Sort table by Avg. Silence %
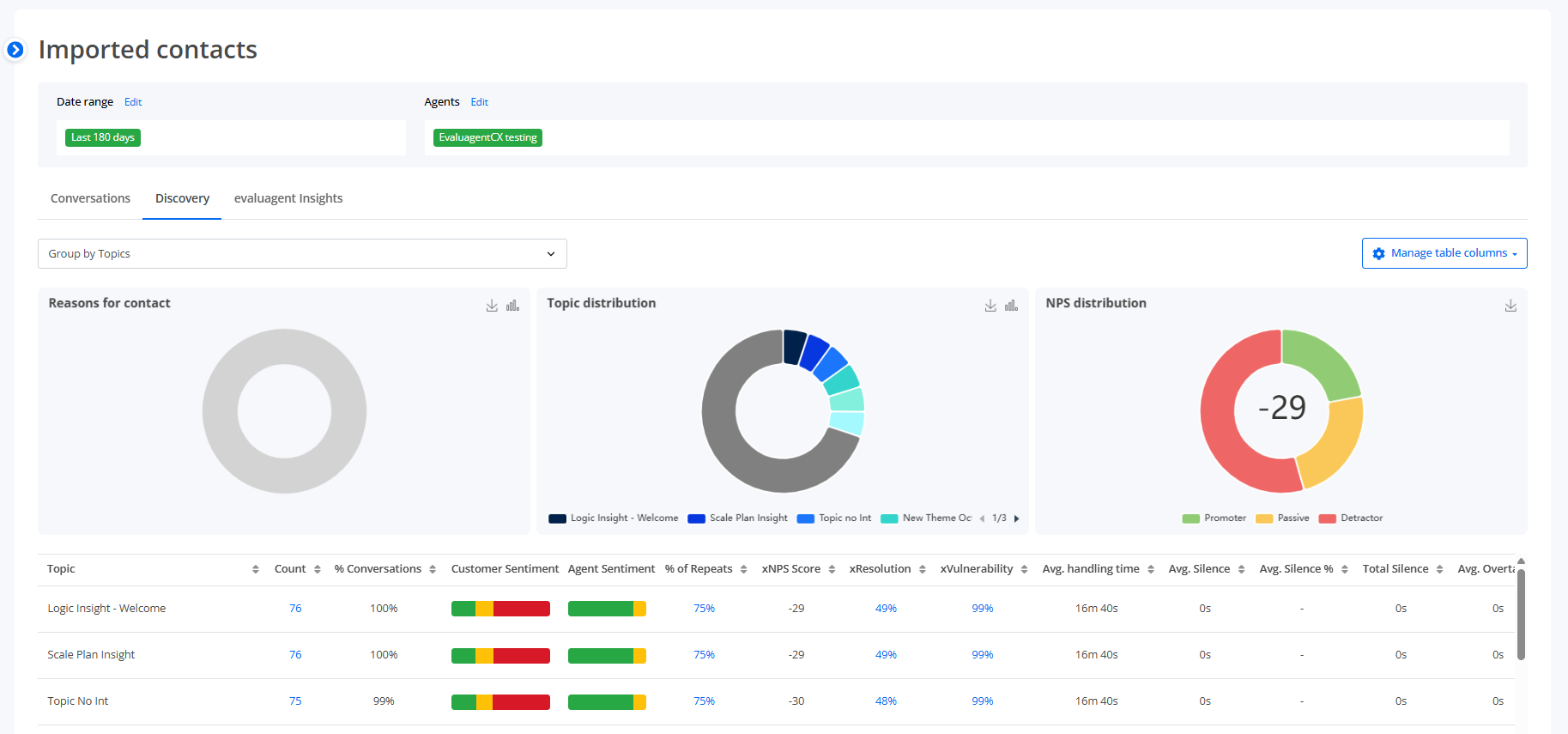The image size is (1568, 734). [x=1345, y=569]
